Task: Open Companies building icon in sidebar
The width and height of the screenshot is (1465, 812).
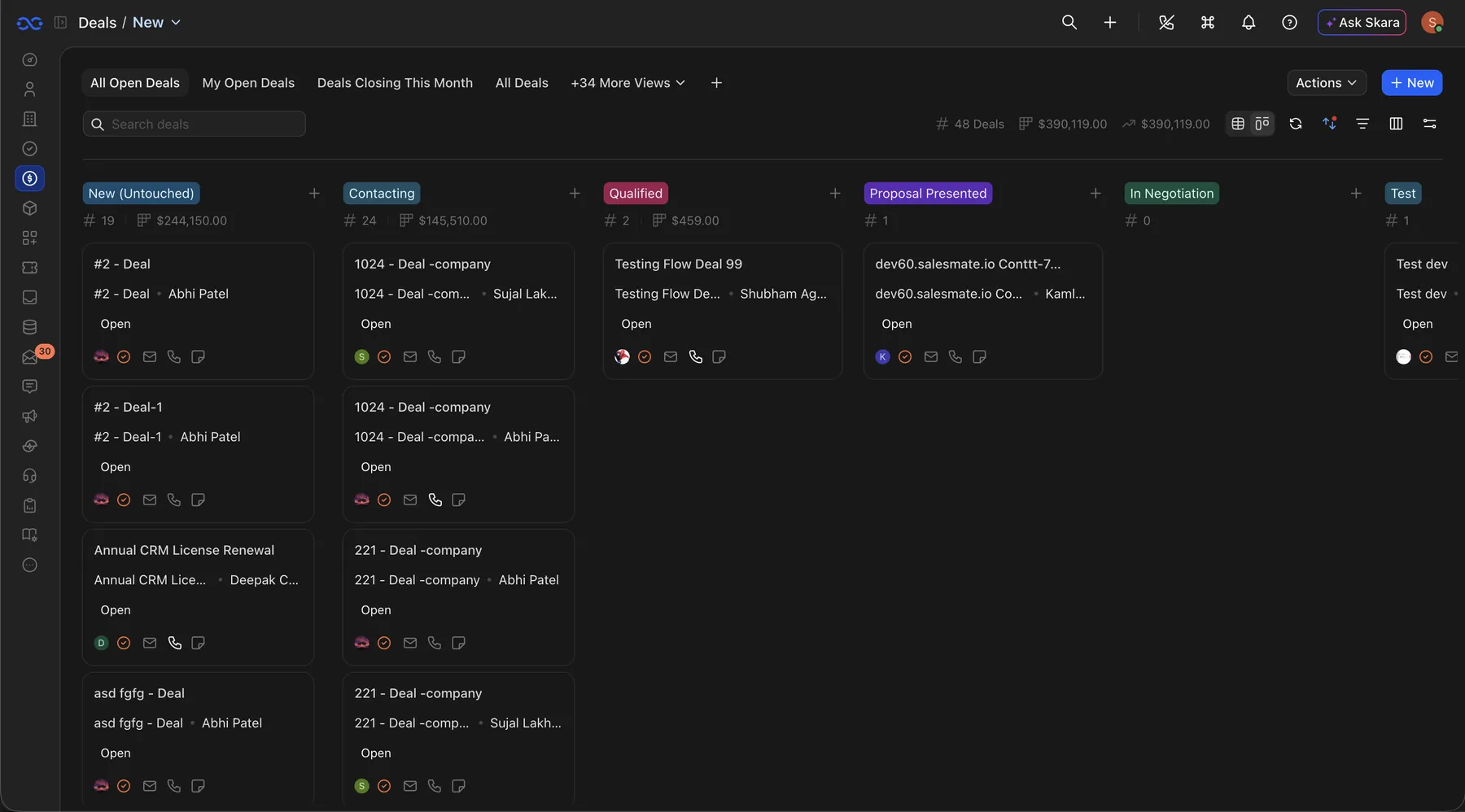Action: click(30, 119)
